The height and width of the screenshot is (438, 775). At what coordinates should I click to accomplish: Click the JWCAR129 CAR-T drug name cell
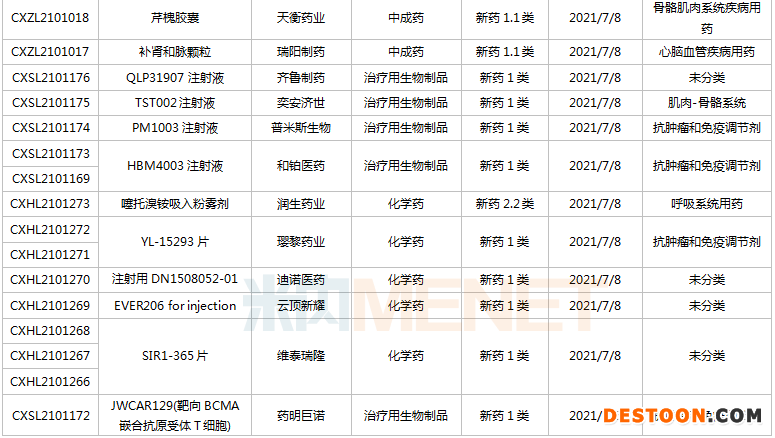coord(175,416)
